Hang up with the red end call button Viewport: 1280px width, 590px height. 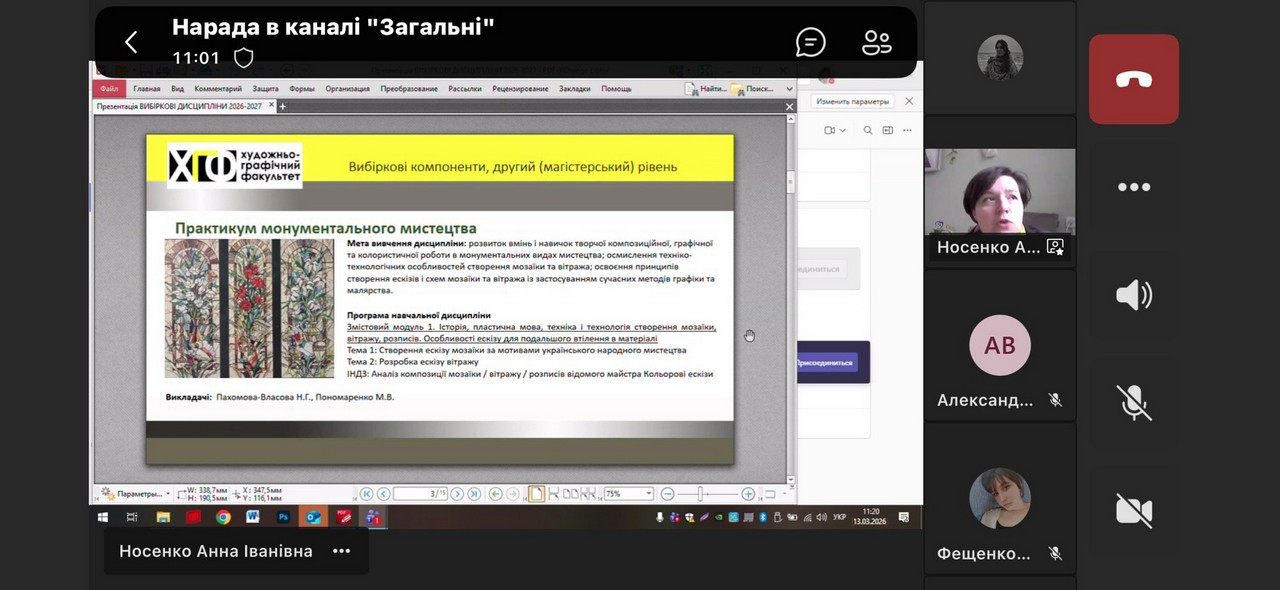tap(1134, 80)
